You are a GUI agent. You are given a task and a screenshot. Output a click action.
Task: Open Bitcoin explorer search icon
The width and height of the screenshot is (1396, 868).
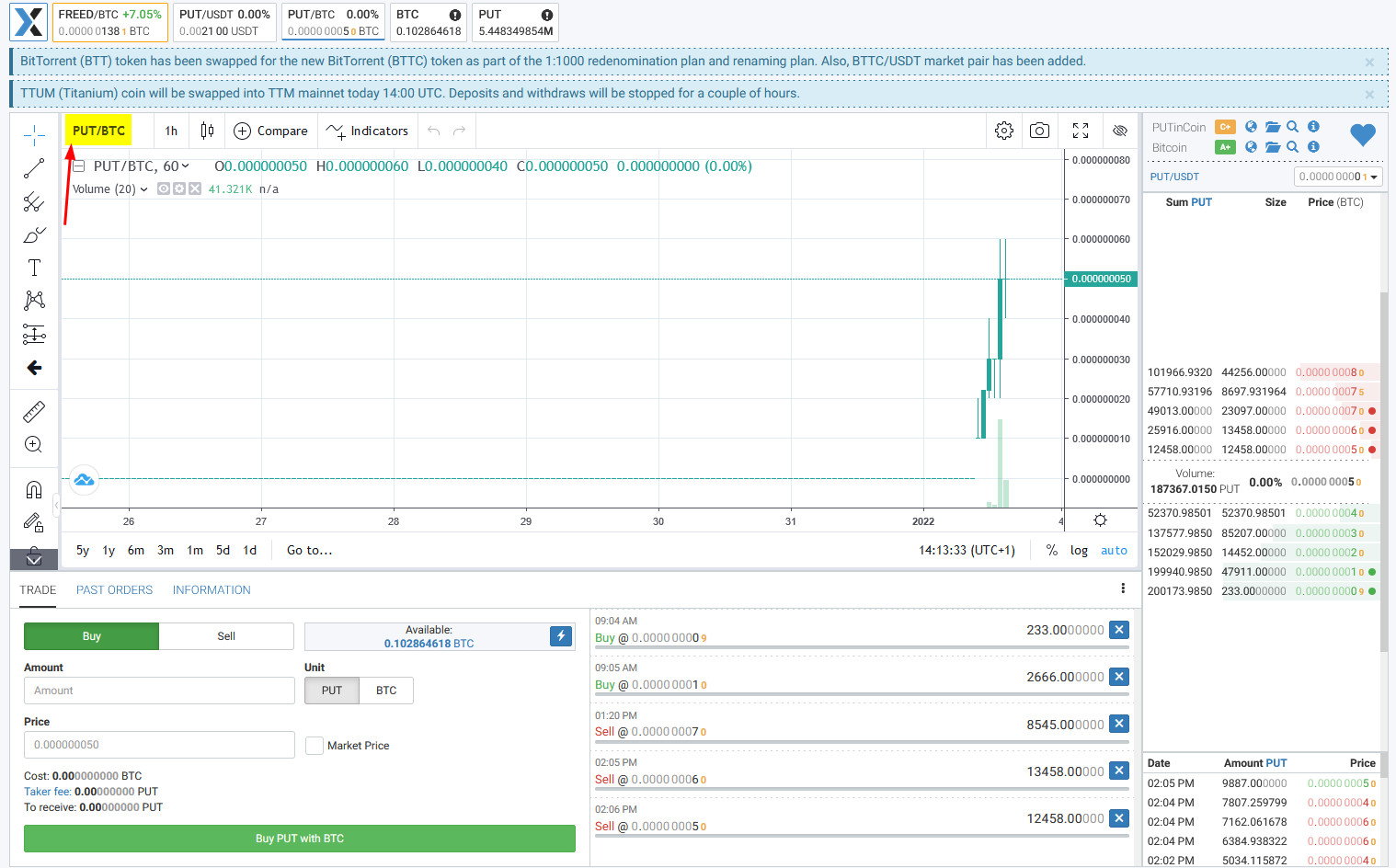tap(1292, 147)
